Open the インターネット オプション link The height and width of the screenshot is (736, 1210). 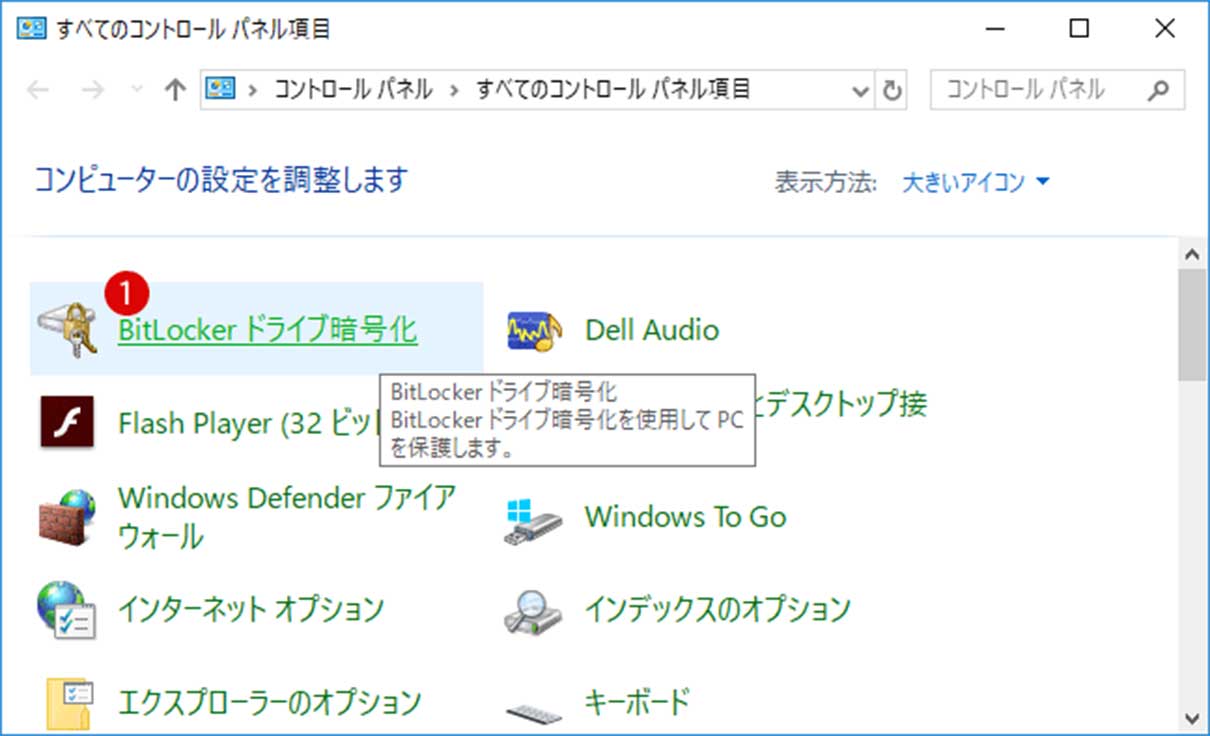251,608
